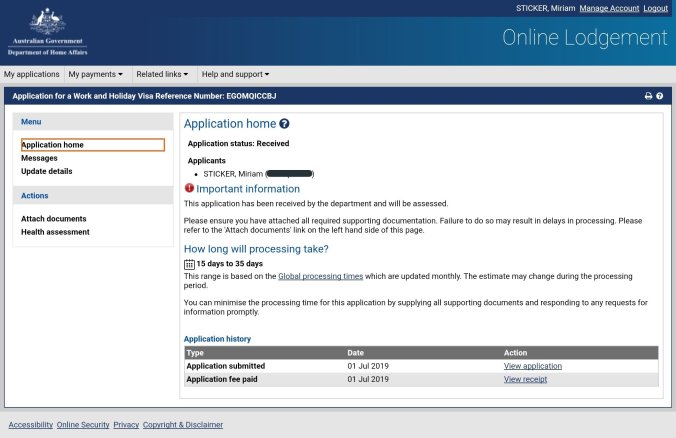Follow the Global processing times link
This screenshot has height=438, width=676.
click(320, 276)
